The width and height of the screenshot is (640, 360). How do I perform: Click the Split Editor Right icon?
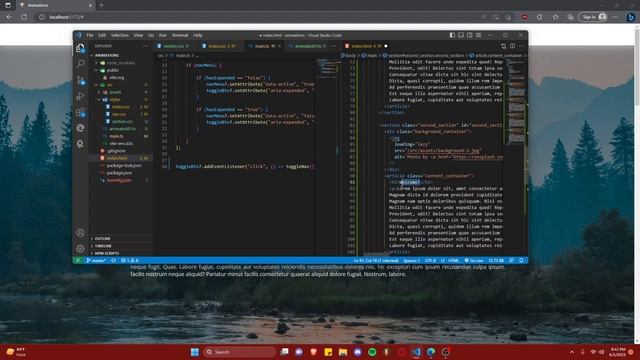tap(512, 46)
